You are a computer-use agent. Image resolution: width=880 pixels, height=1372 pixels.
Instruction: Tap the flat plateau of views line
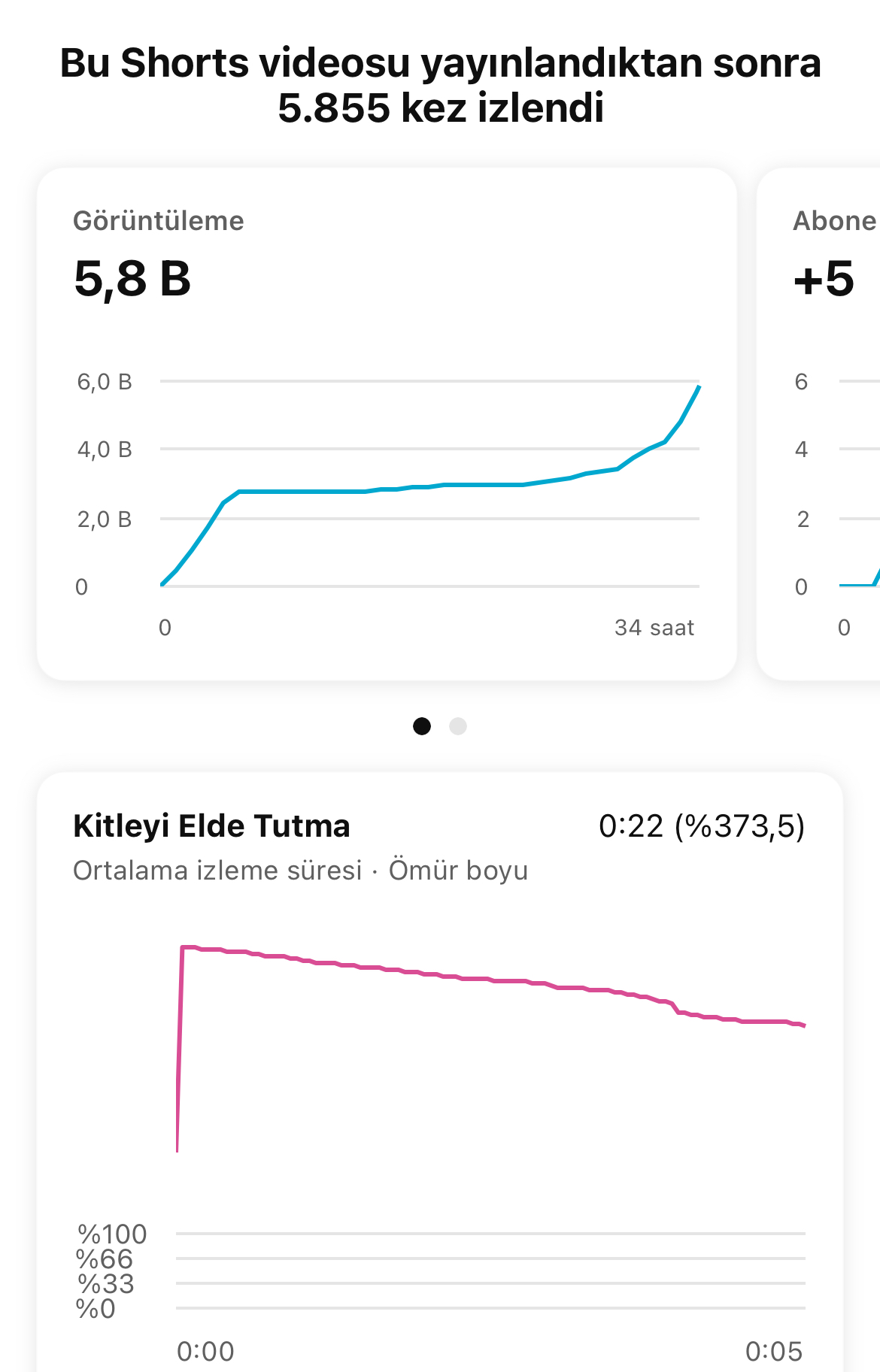coord(301,491)
